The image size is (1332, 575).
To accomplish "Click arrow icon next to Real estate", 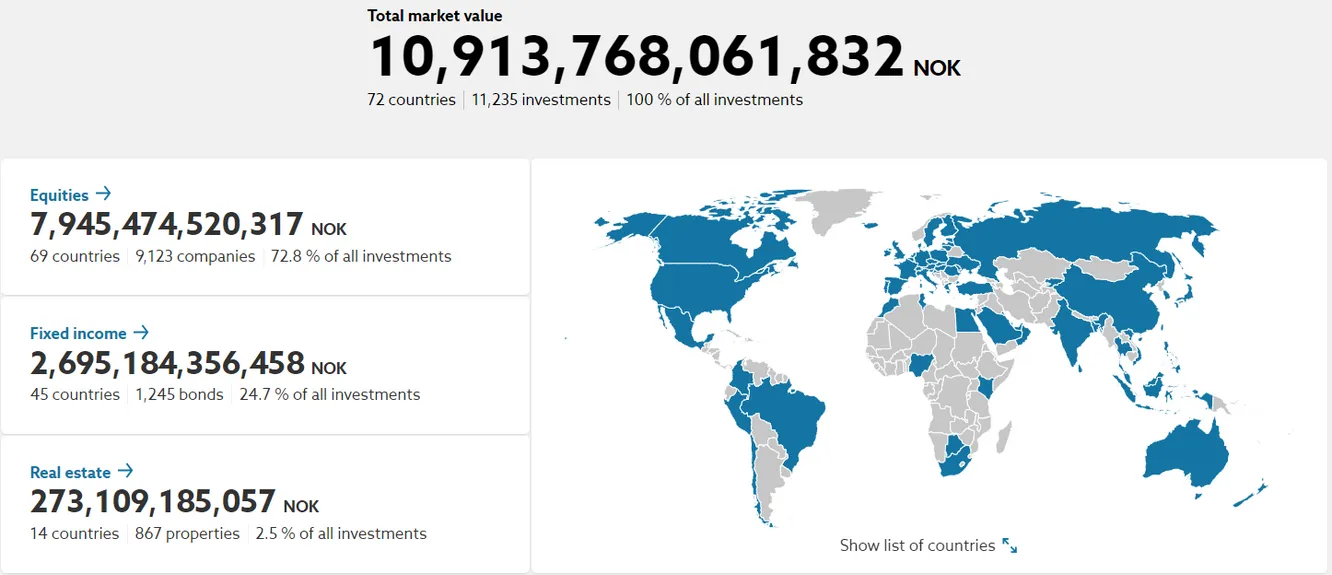I will click(x=125, y=471).
